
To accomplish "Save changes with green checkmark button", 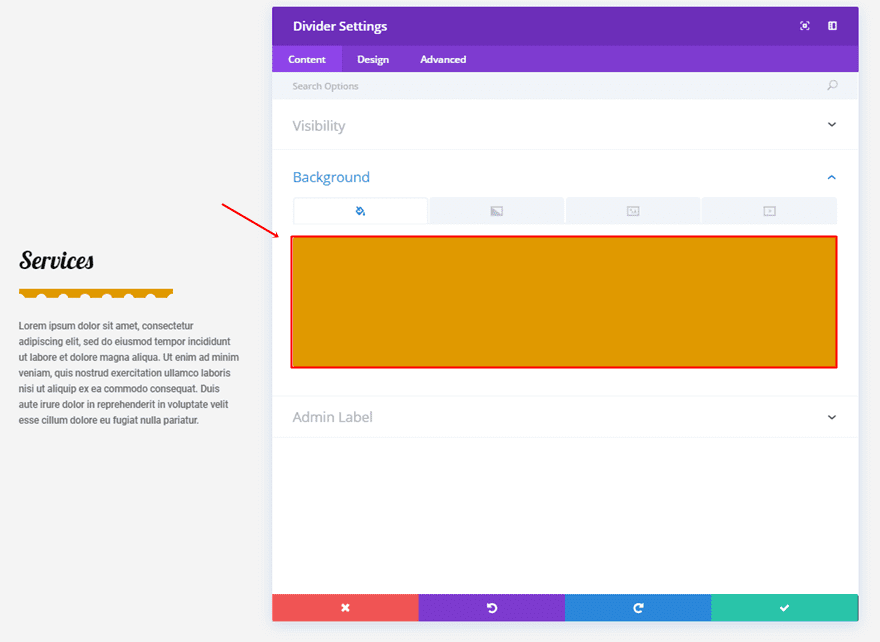I will 784,608.
